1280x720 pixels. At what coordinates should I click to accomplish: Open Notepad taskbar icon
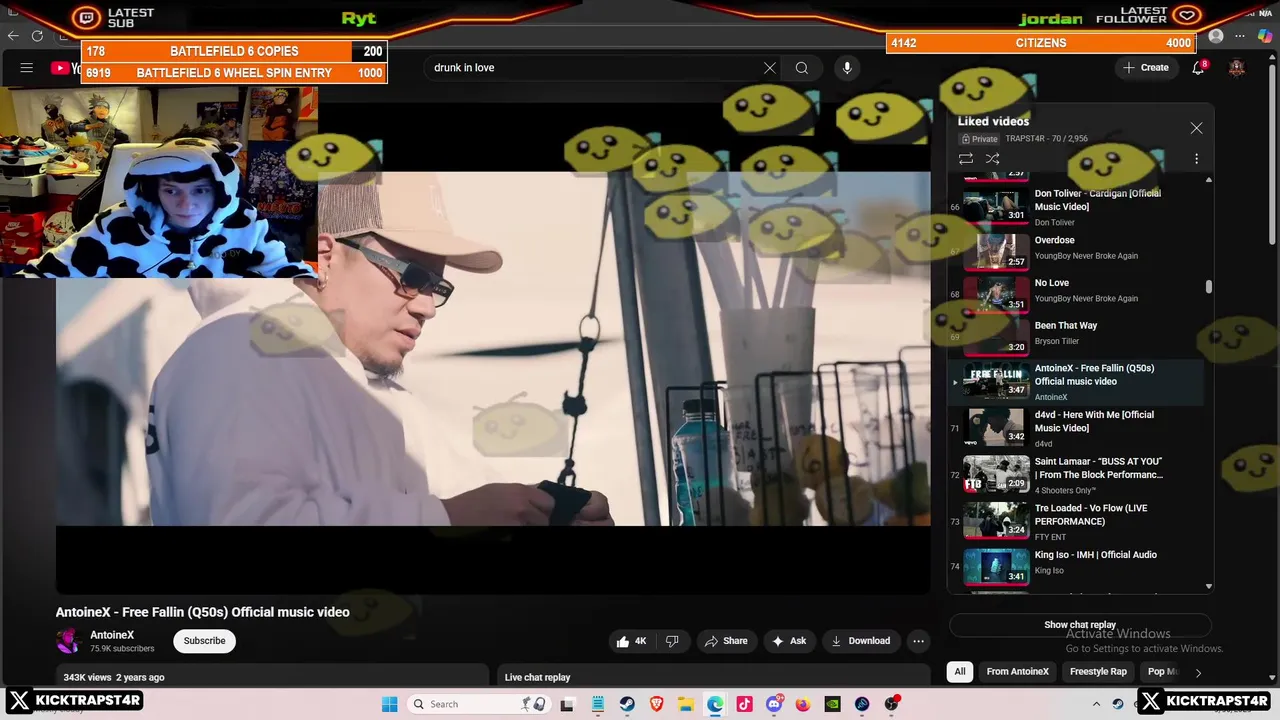coord(597,704)
